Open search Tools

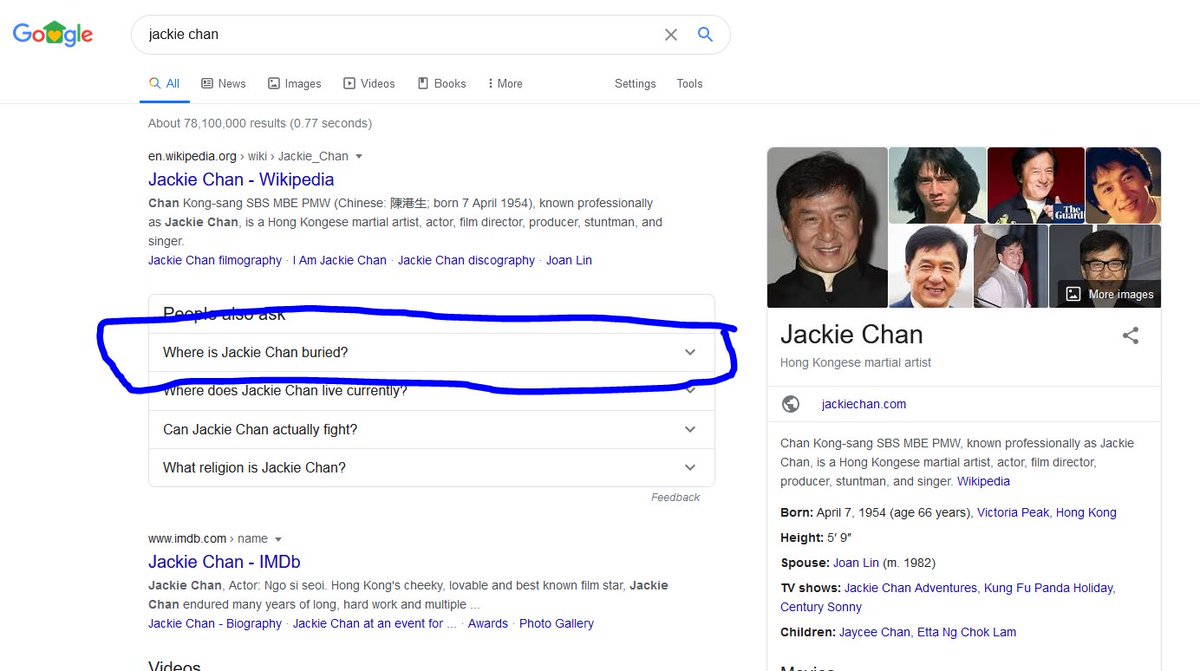[690, 84]
